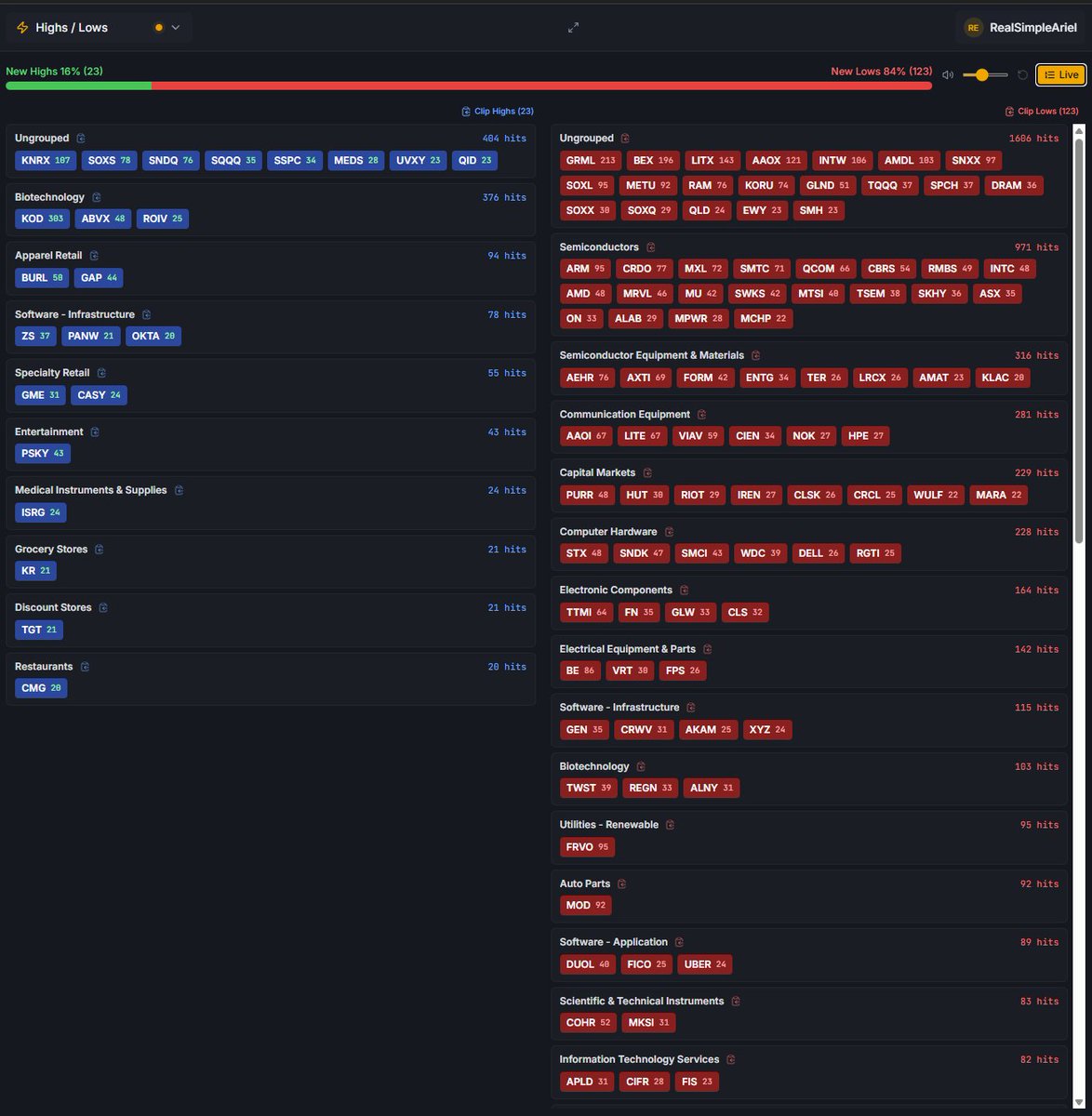Select the STX ticker chip

pos(584,553)
